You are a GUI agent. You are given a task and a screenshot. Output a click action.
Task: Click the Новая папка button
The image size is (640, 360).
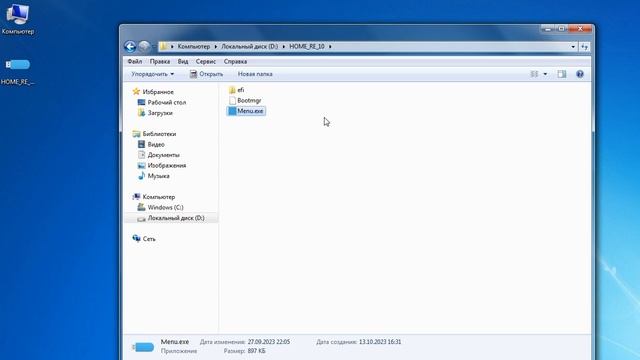(255, 74)
